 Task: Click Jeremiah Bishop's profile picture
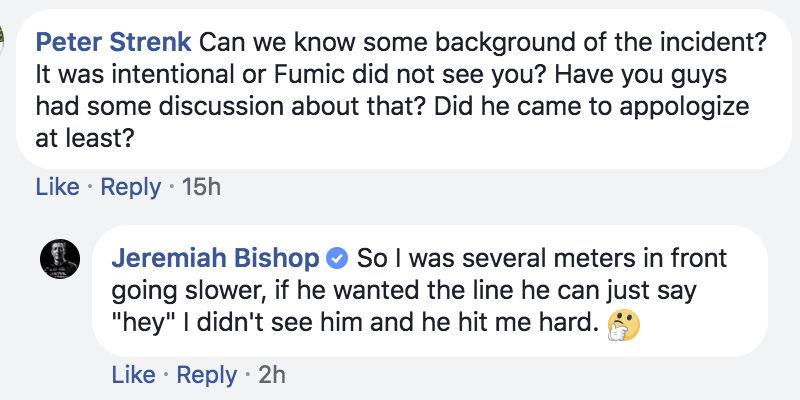click(59, 260)
